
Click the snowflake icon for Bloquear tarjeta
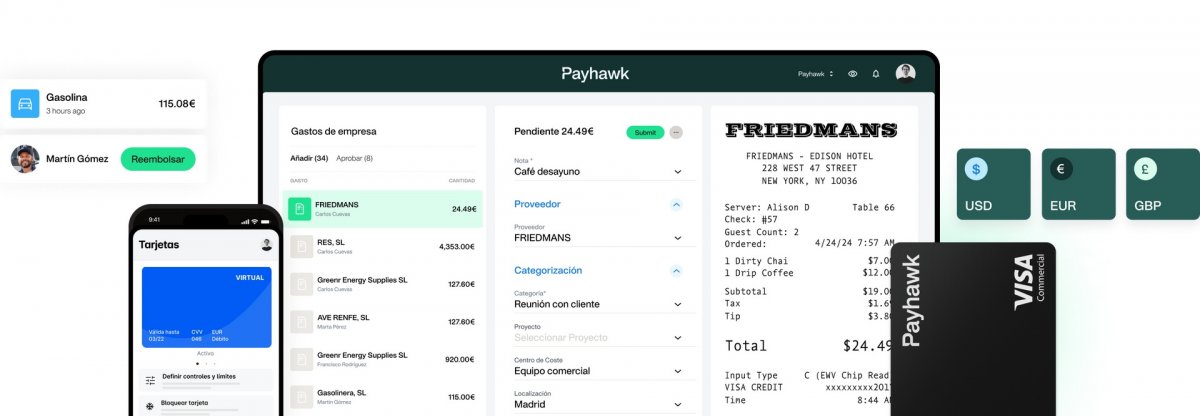(150, 406)
